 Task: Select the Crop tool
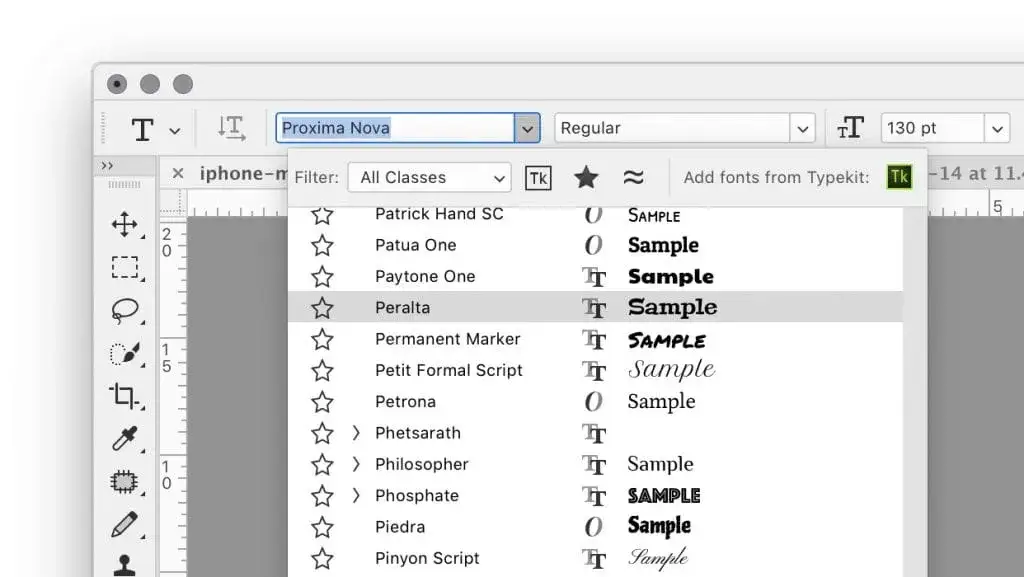[x=124, y=396]
